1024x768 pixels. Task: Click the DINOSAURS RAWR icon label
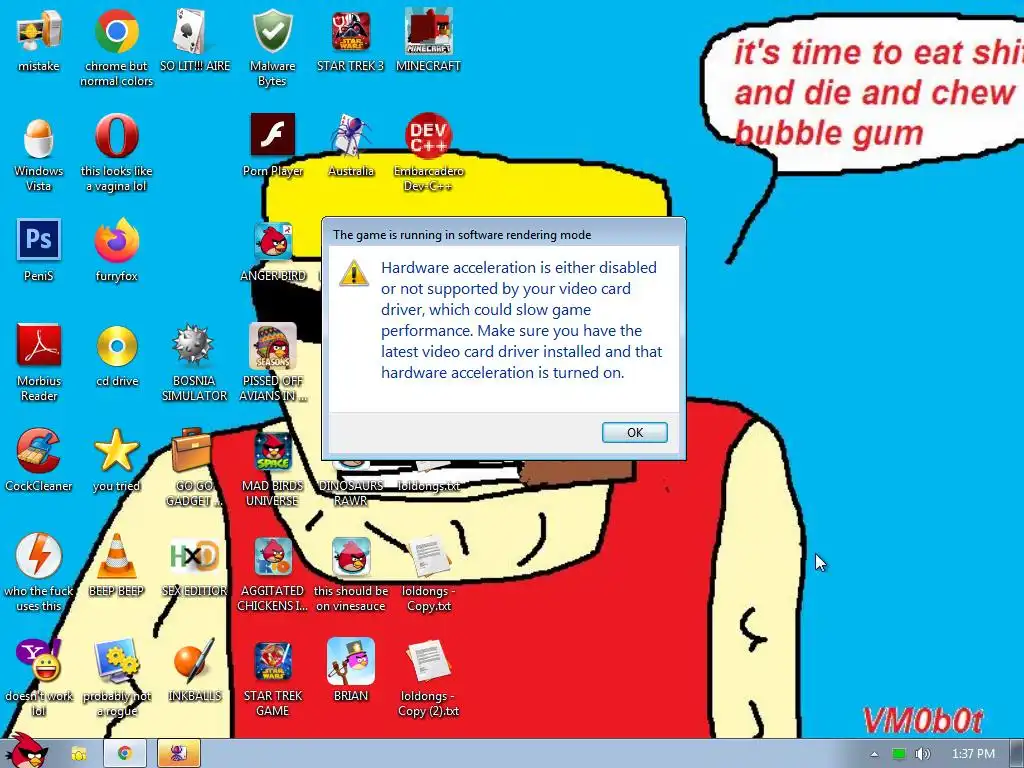pos(351,493)
